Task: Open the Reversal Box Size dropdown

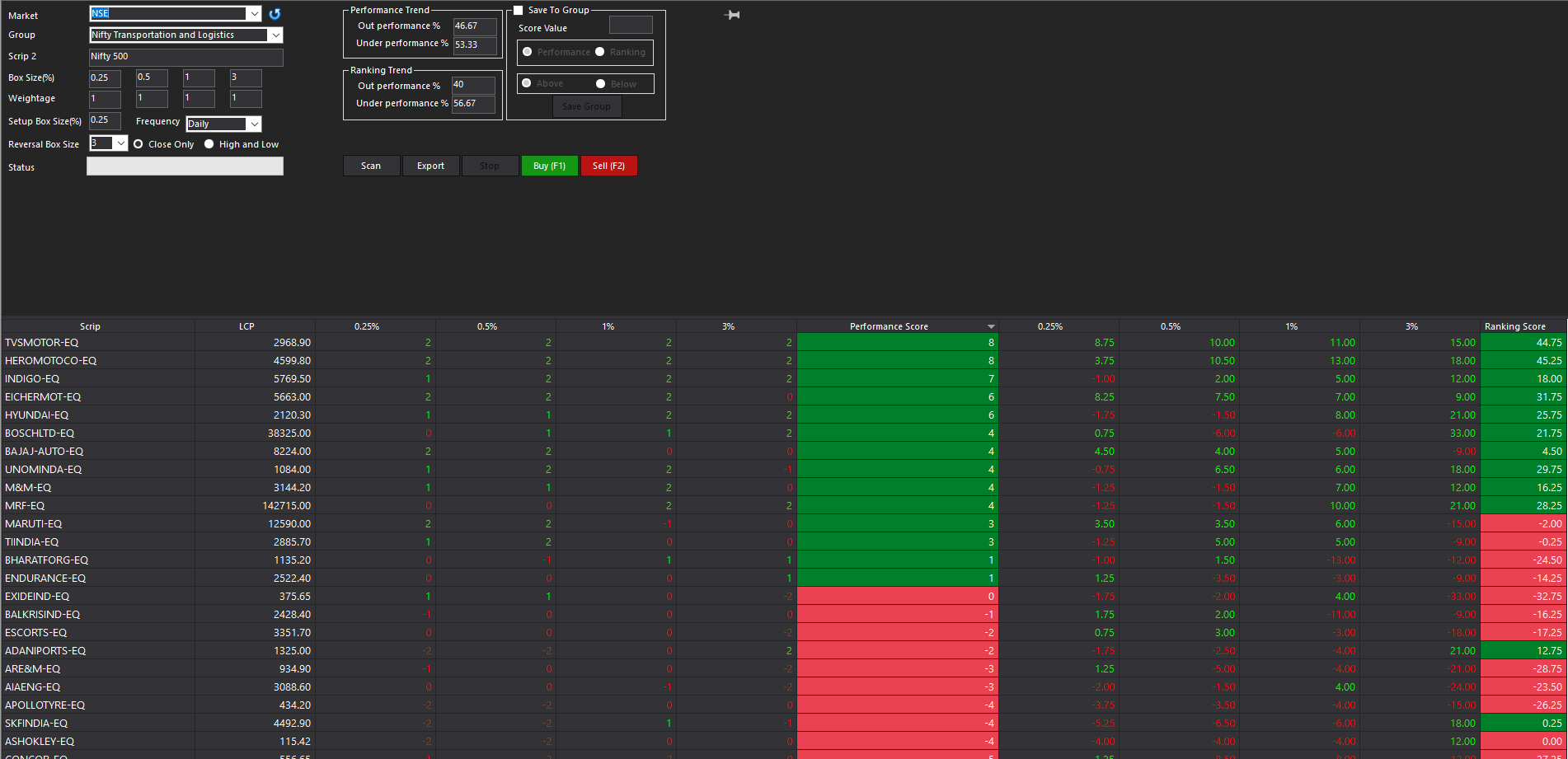Action: coord(120,143)
